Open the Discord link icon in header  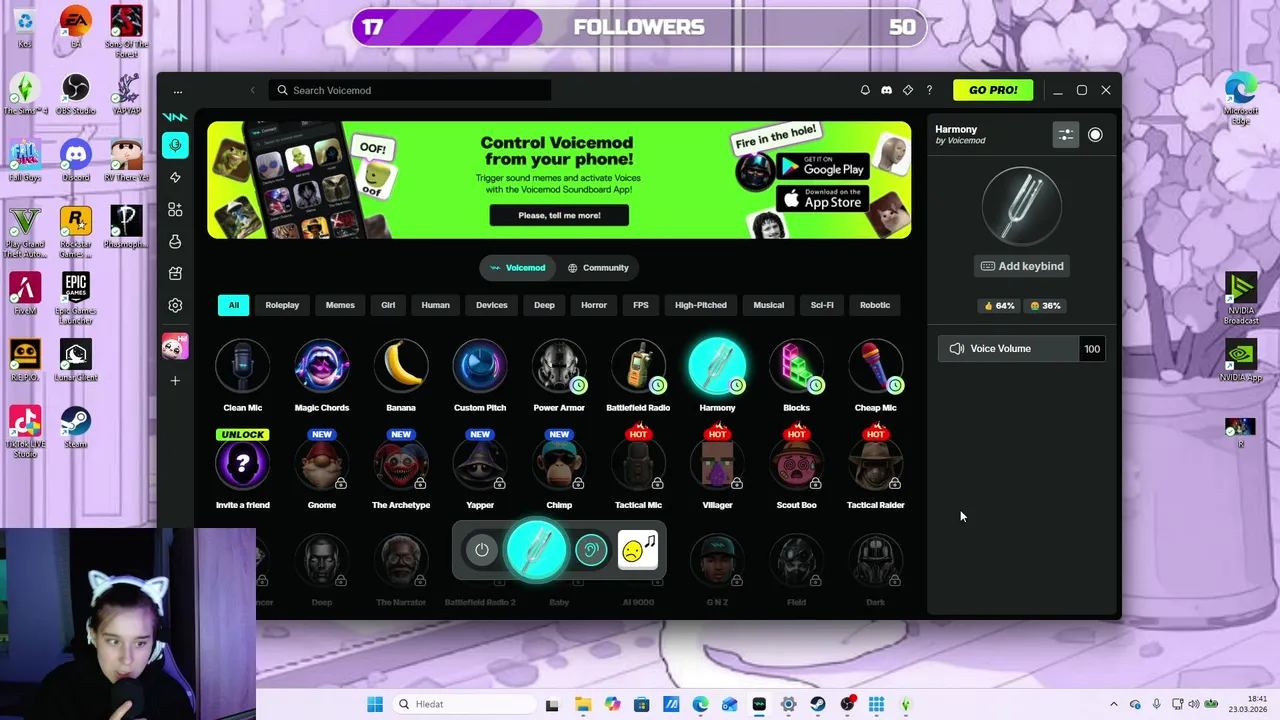(886, 90)
